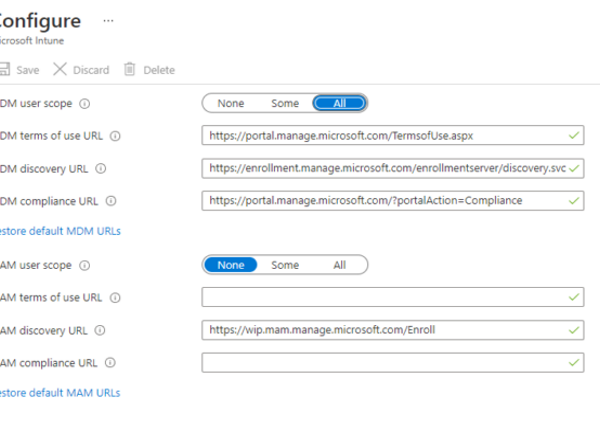
Task: Show info for MDM compliance URL
Action: (x=111, y=201)
